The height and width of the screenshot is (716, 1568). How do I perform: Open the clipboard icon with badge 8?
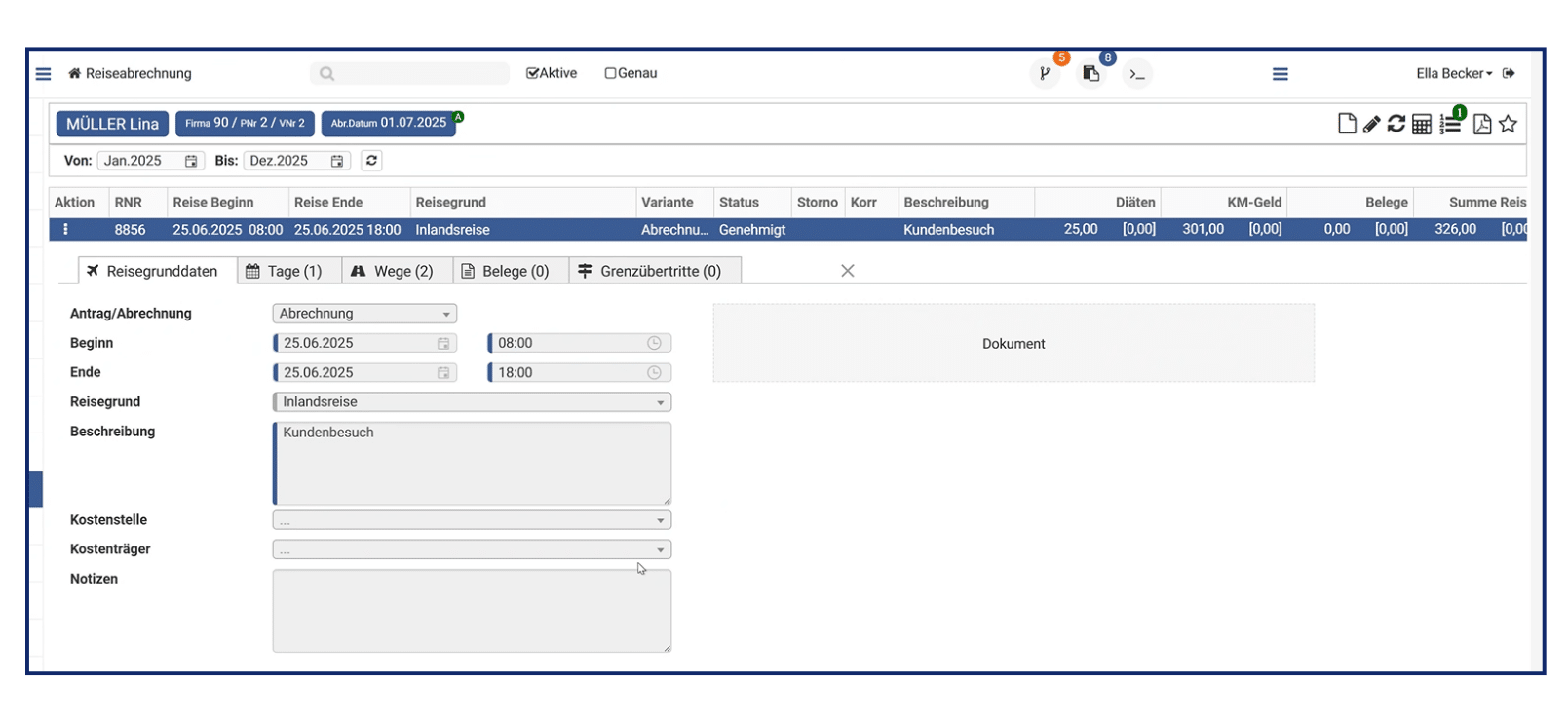pyautogui.click(x=1091, y=74)
